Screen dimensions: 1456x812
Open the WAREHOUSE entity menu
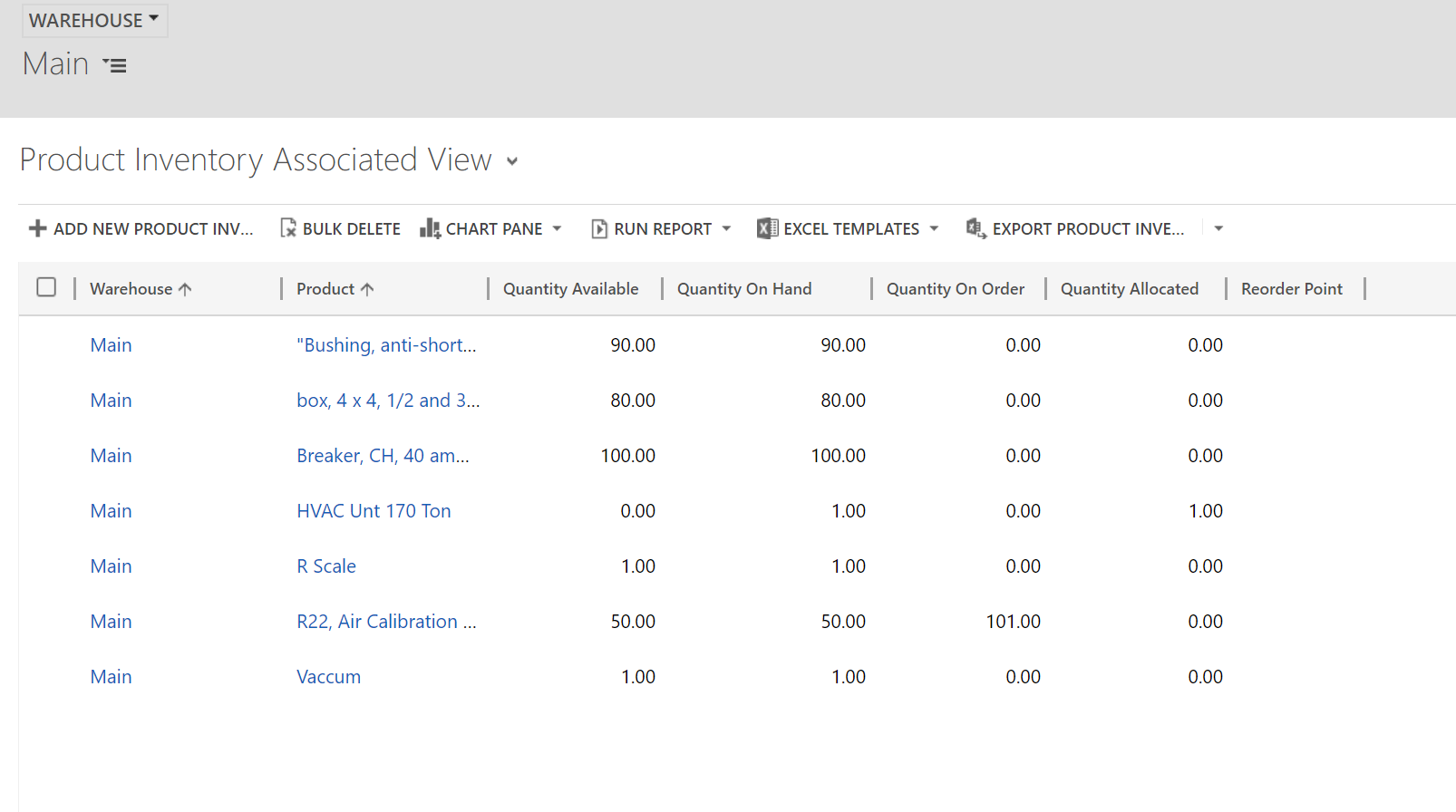coord(93,20)
